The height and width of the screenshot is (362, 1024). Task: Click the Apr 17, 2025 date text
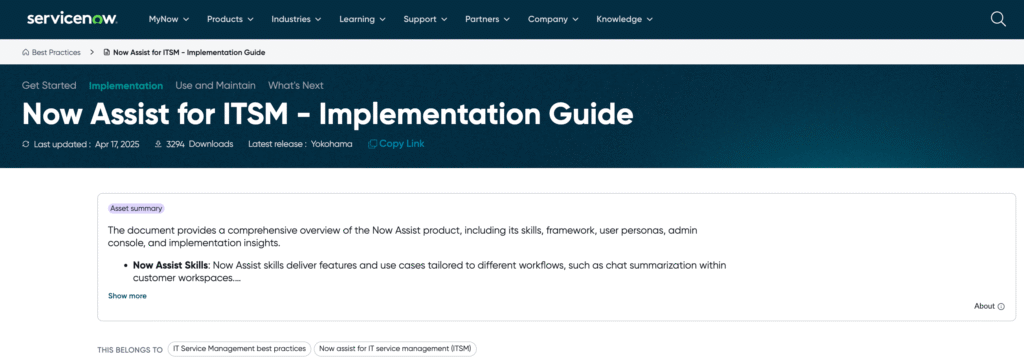(x=117, y=144)
